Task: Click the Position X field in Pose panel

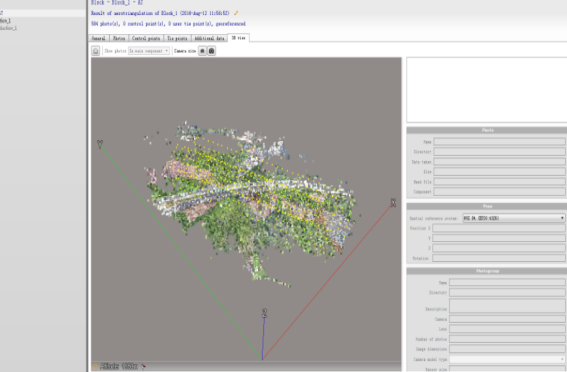Action: (499, 228)
